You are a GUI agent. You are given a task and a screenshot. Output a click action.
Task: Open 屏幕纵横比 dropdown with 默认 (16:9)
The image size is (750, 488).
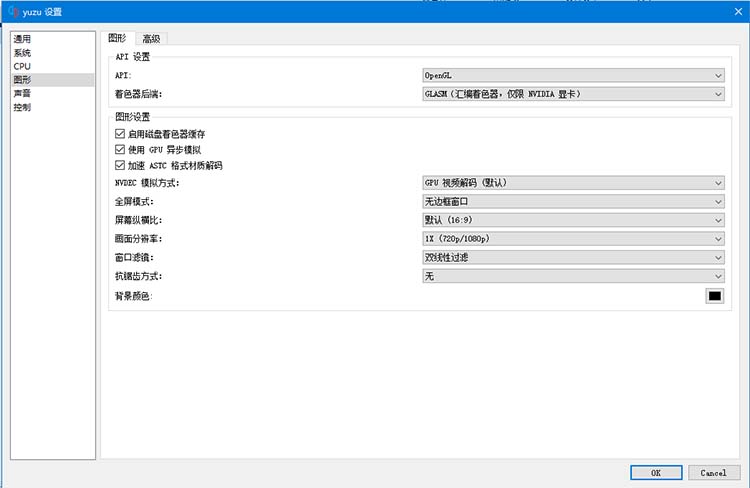[x=573, y=220]
